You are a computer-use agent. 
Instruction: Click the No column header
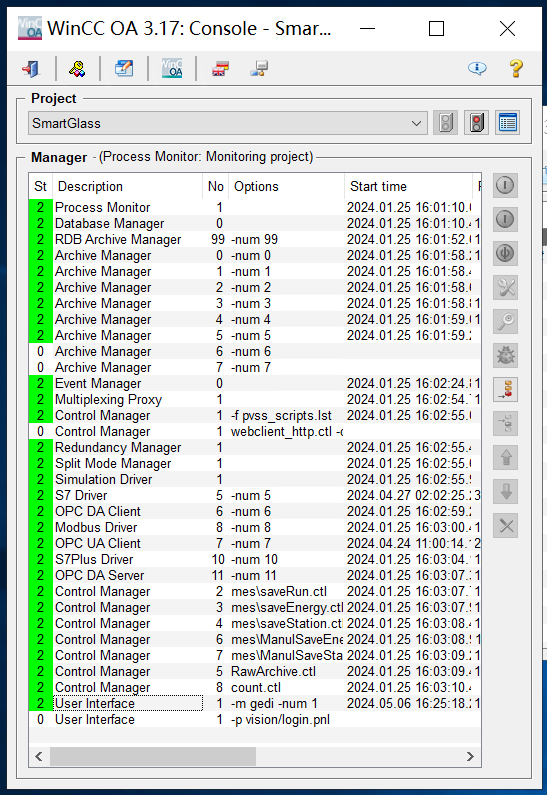(x=215, y=187)
